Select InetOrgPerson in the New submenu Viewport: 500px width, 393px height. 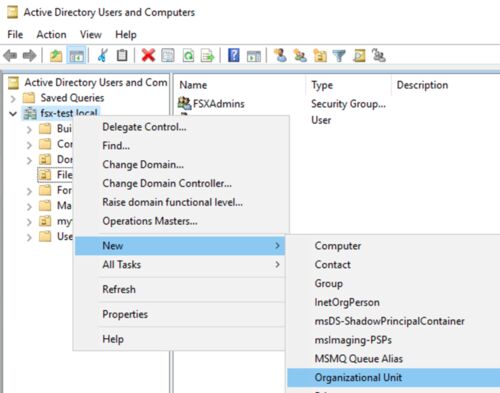click(394, 302)
